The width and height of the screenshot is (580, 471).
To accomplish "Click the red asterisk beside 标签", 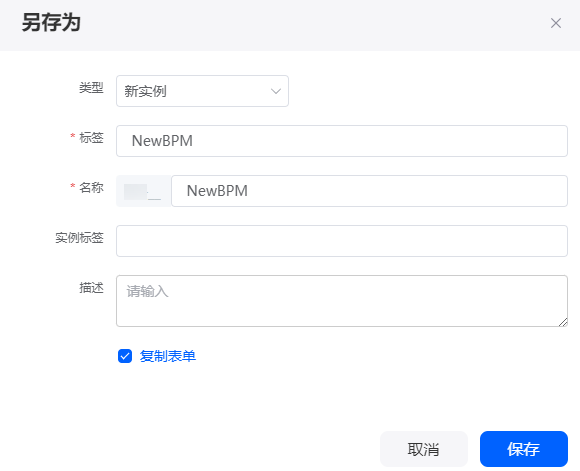I will [73, 136].
